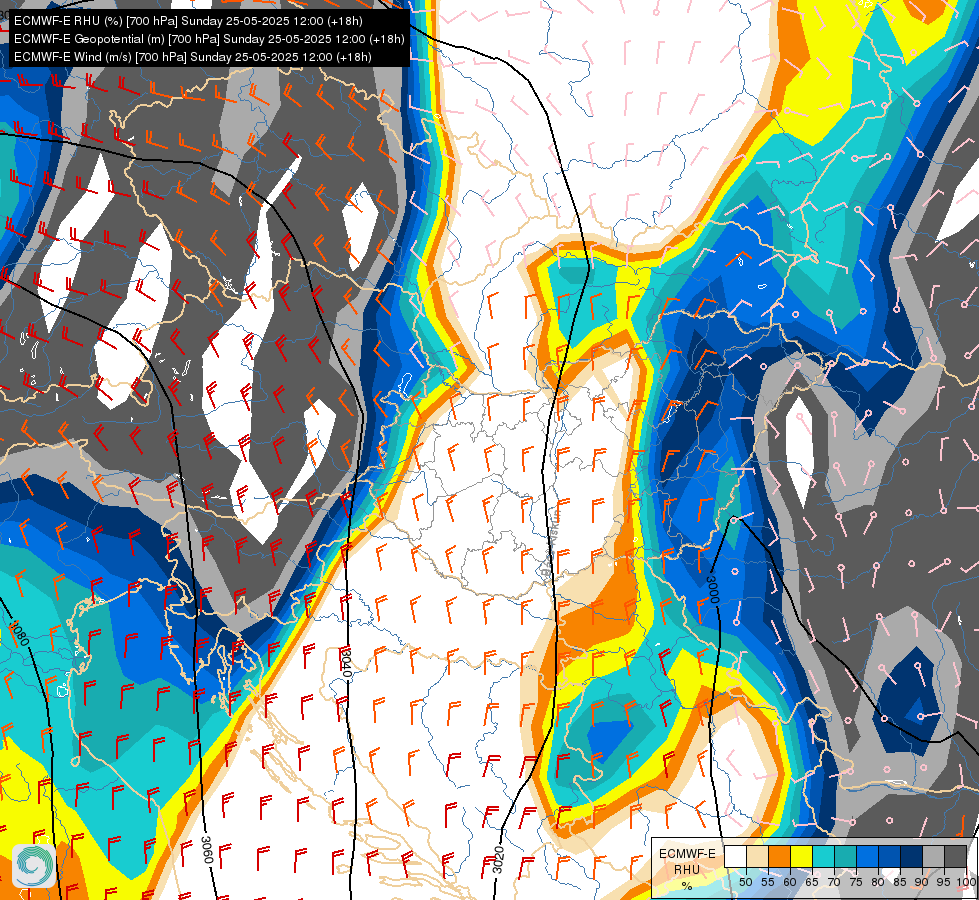
Task: Select the medium blue 80-85 legend swatch
Action: (889, 856)
